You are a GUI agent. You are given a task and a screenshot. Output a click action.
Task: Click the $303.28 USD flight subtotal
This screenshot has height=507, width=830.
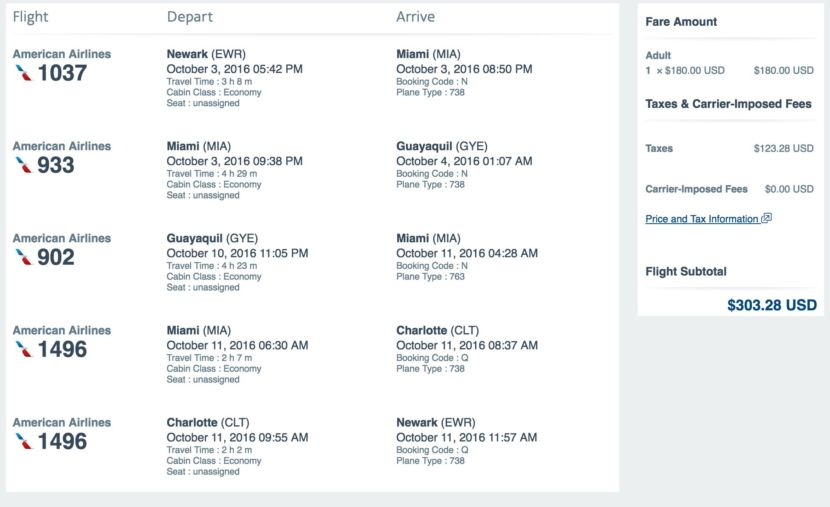point(771,305)
